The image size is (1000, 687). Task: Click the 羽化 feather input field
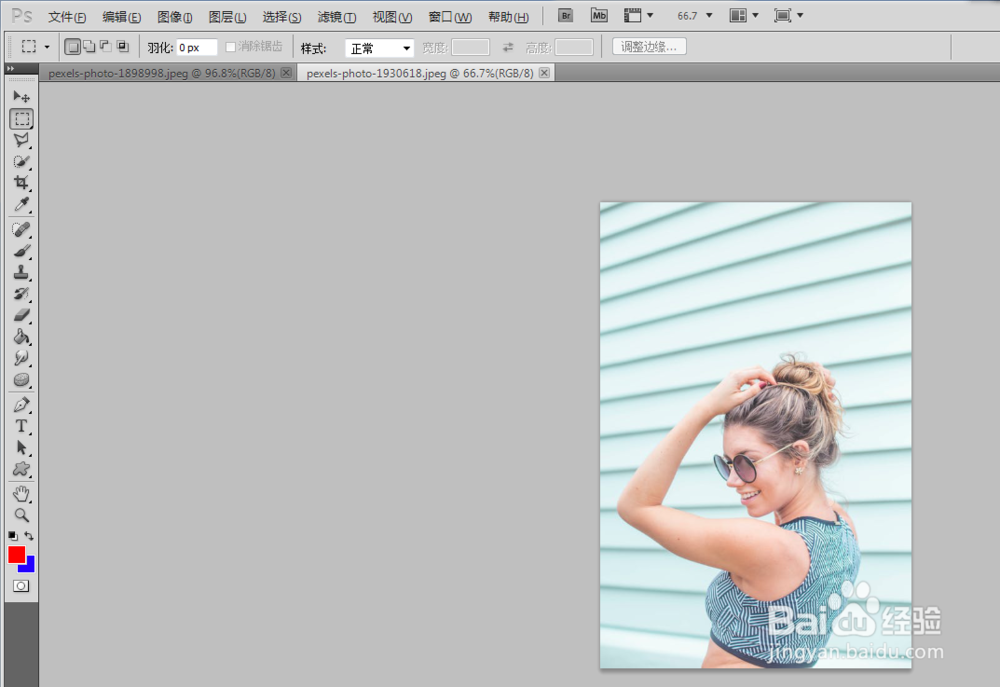pyautogui.click(x=196, y=47)
